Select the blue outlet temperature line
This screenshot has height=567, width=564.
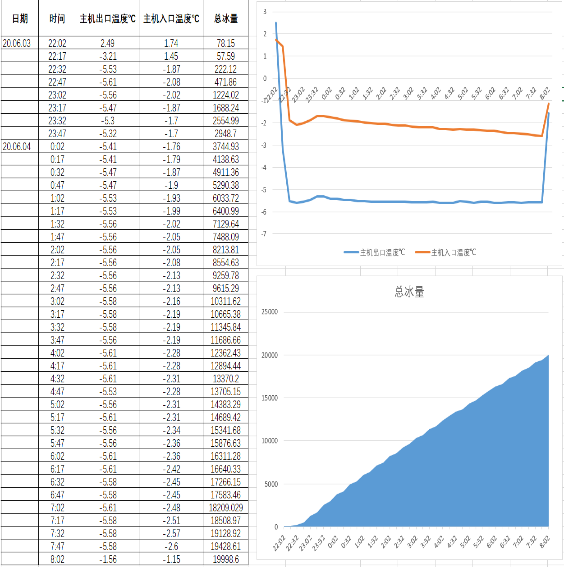(x=416, y=202)
